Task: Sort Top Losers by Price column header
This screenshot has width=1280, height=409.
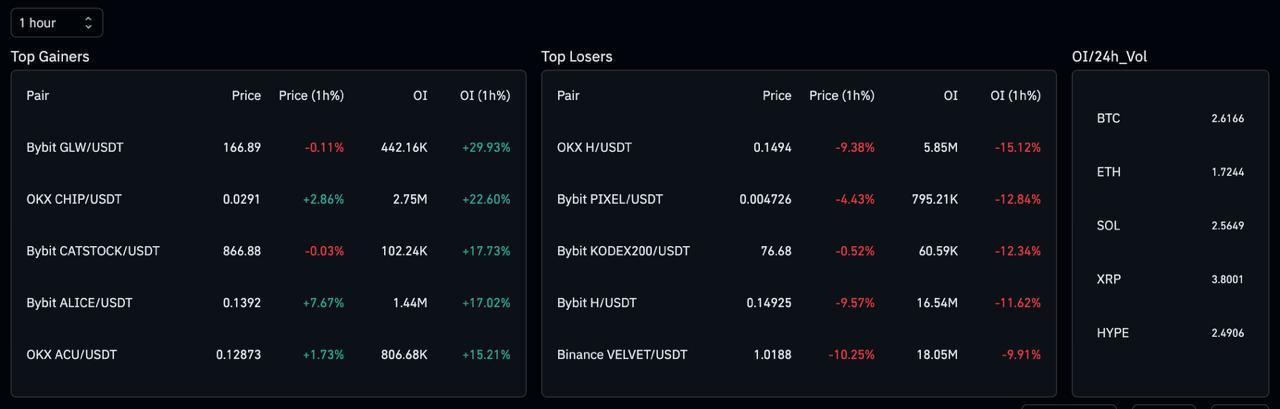Action: pos(777,96)
